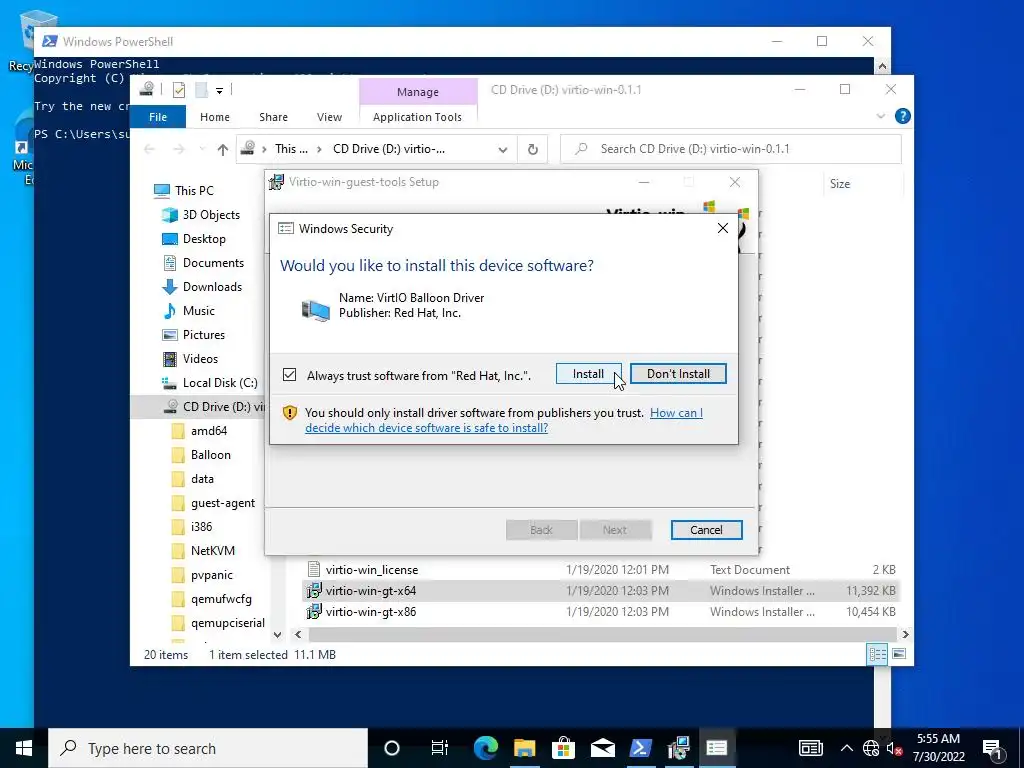This screenshot has width=1024, height=768.
Task: Open File Explorer taskbar icon
Action: pos(524,748)
